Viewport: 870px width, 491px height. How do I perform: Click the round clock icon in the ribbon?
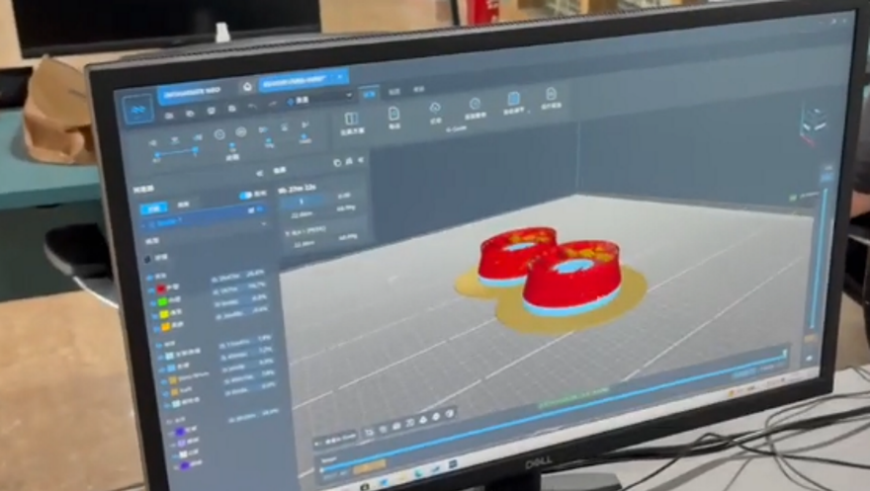[x=475, y=104]
